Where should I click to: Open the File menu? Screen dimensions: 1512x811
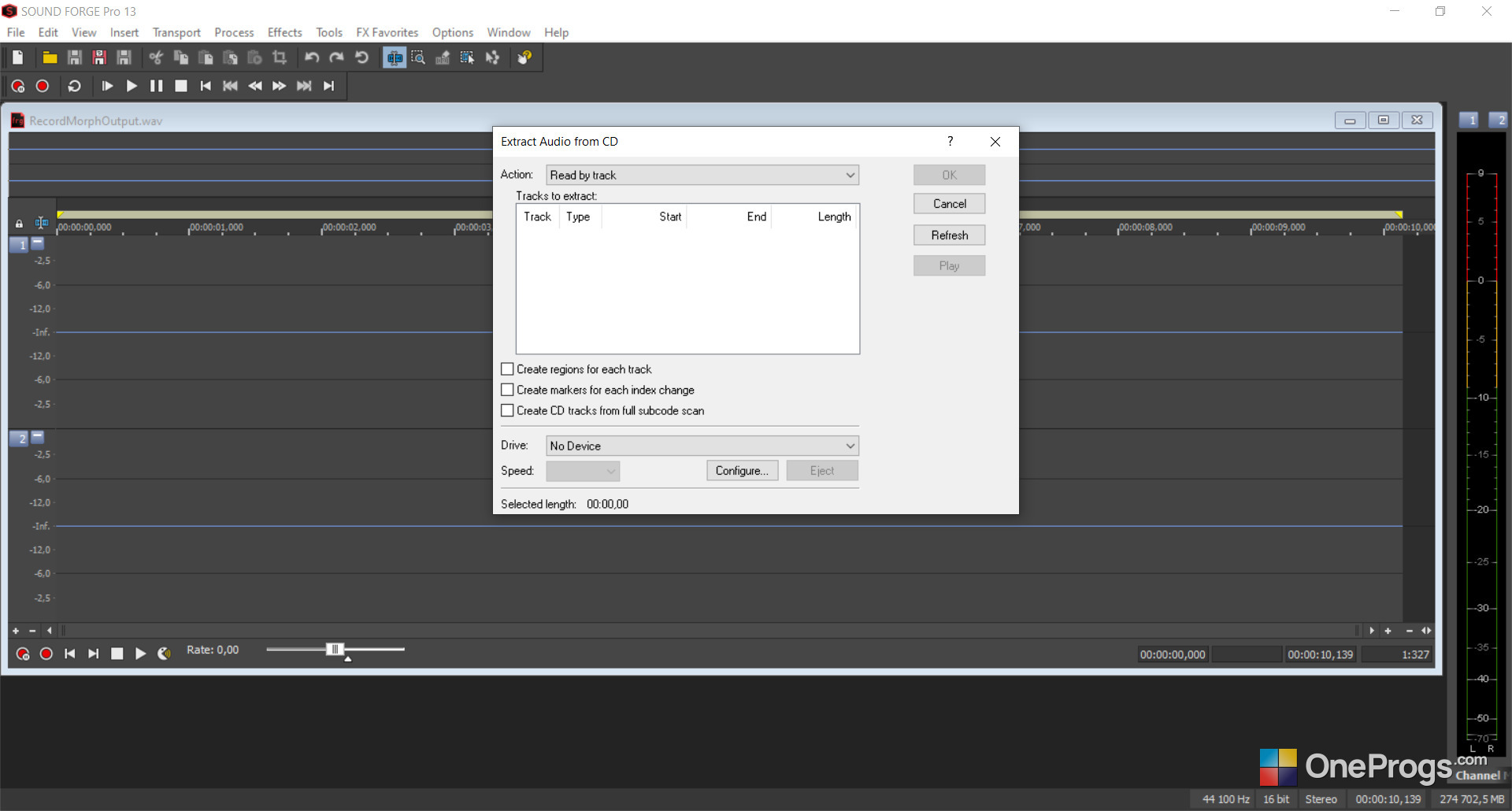(16, 32)
